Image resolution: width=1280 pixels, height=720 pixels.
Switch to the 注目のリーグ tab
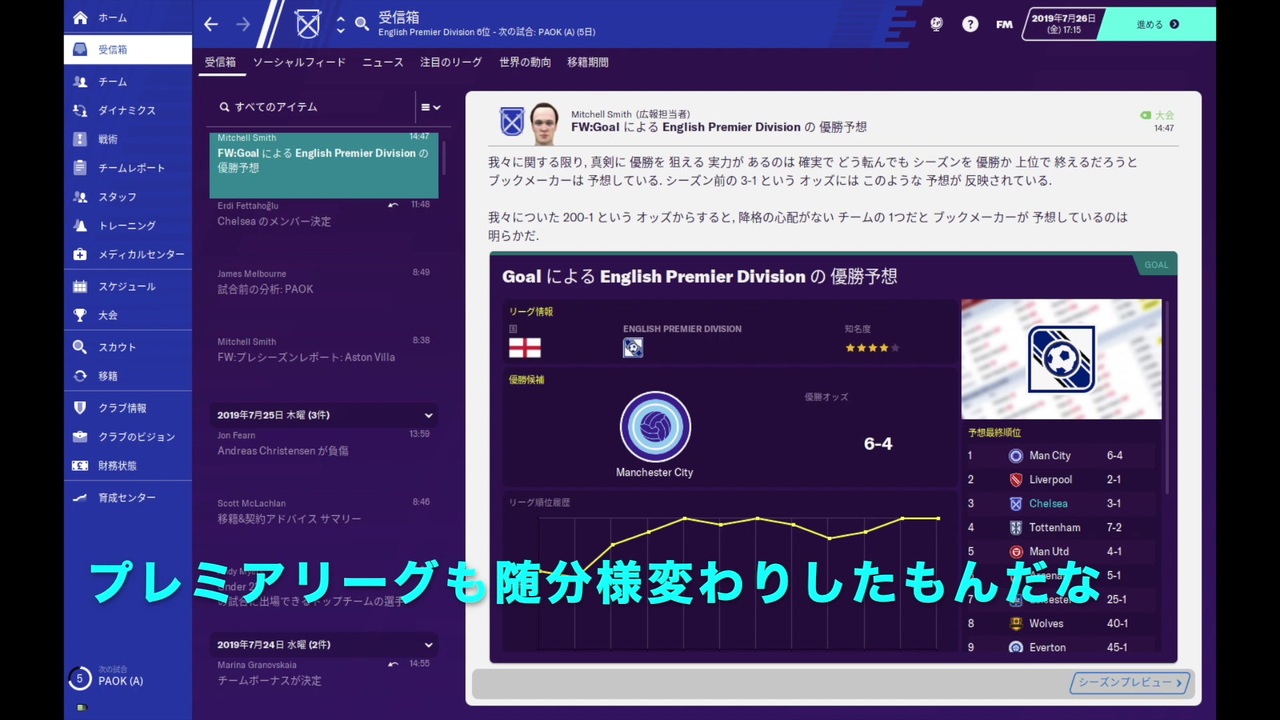click(451, 62)
